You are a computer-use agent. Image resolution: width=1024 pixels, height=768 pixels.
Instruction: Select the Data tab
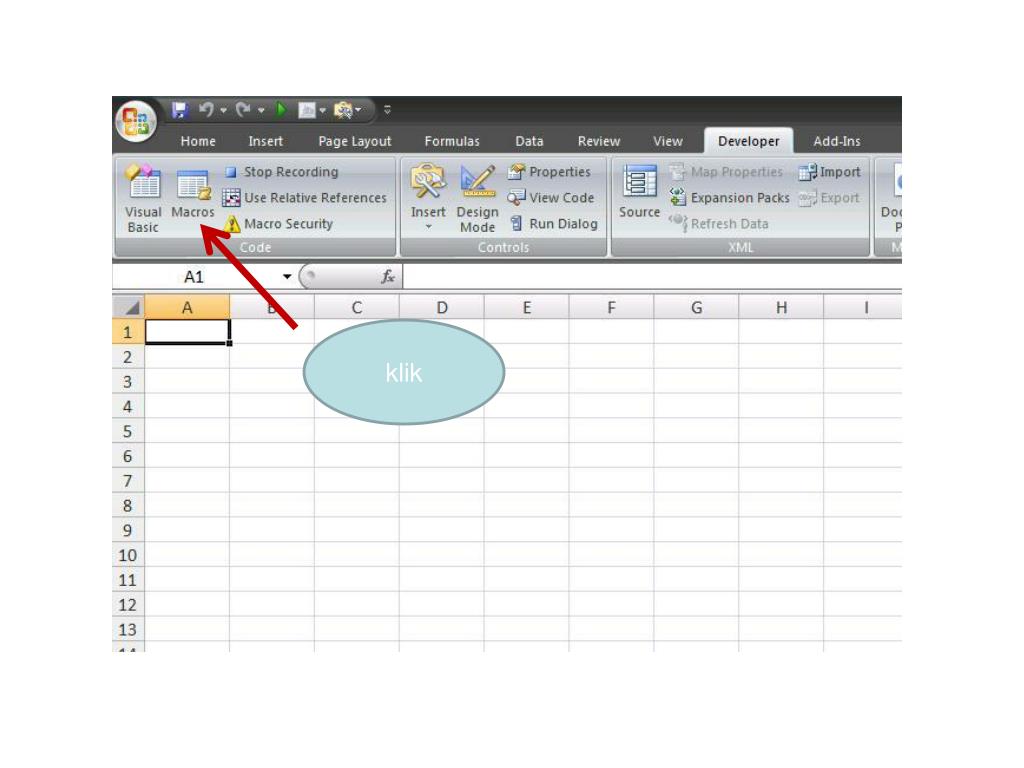click(x=529, y=141)
